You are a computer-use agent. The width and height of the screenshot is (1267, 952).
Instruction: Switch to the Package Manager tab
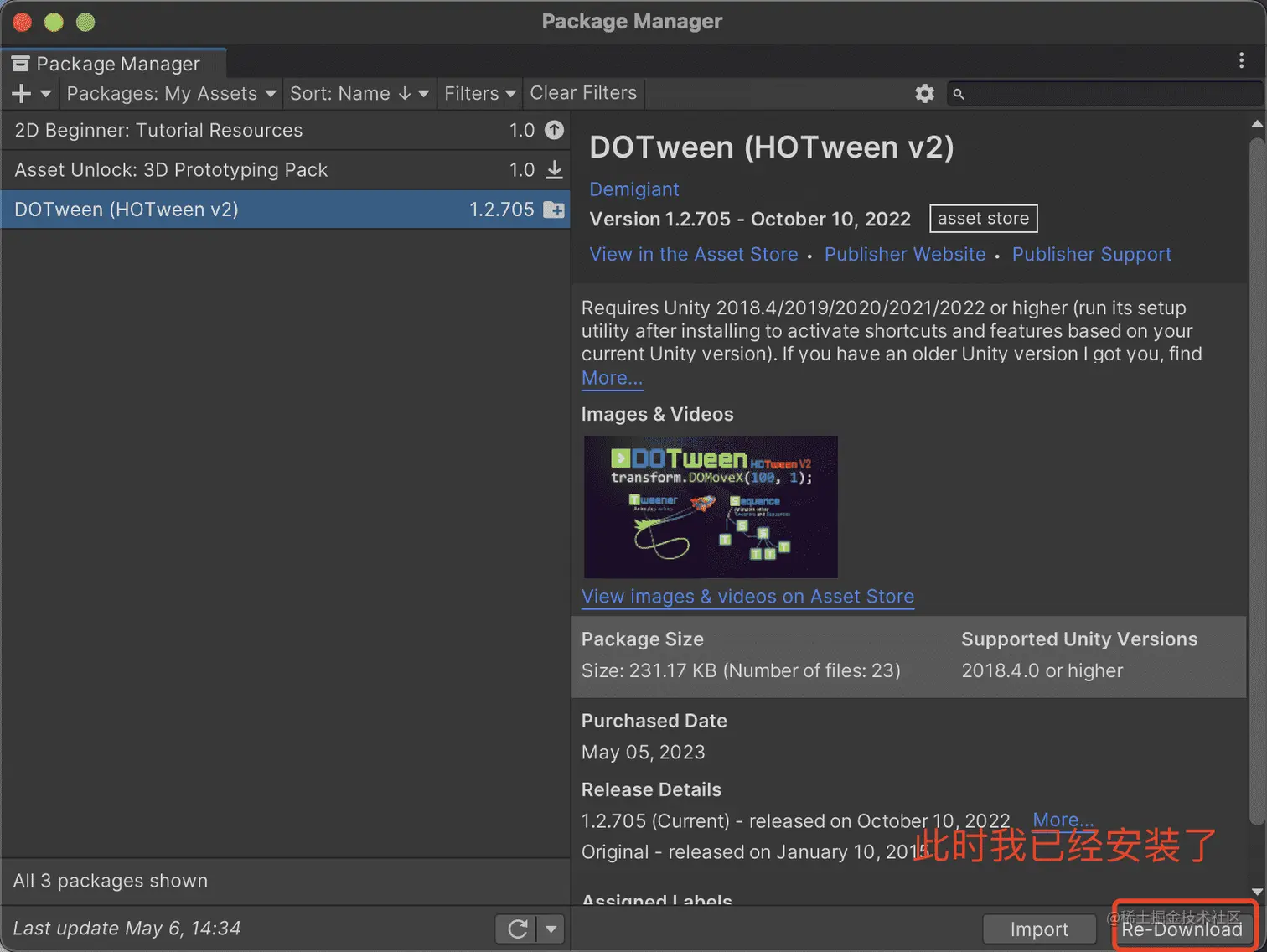[x=114, y=63]
